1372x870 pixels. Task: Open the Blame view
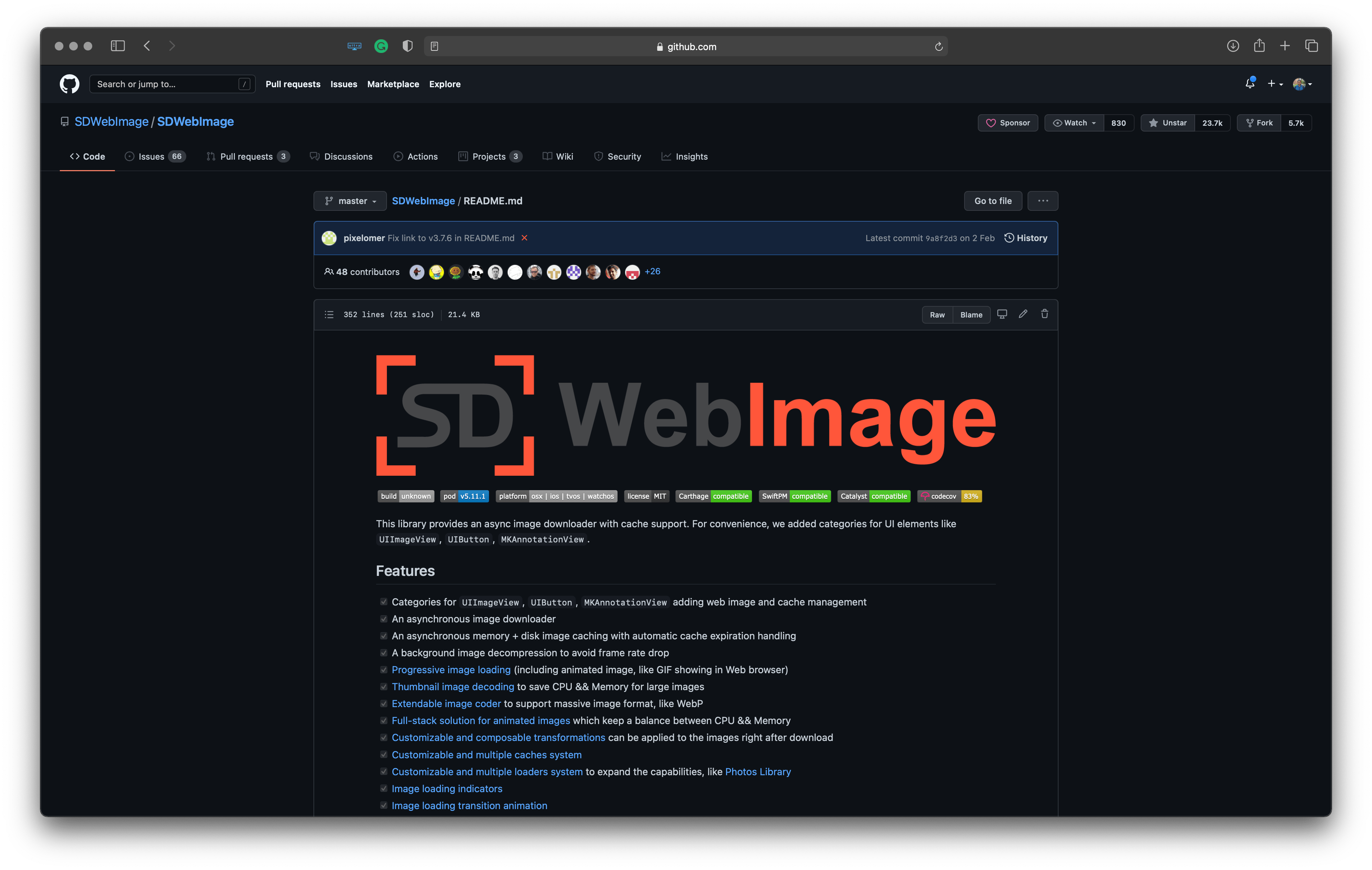click(x=971, y=315)
